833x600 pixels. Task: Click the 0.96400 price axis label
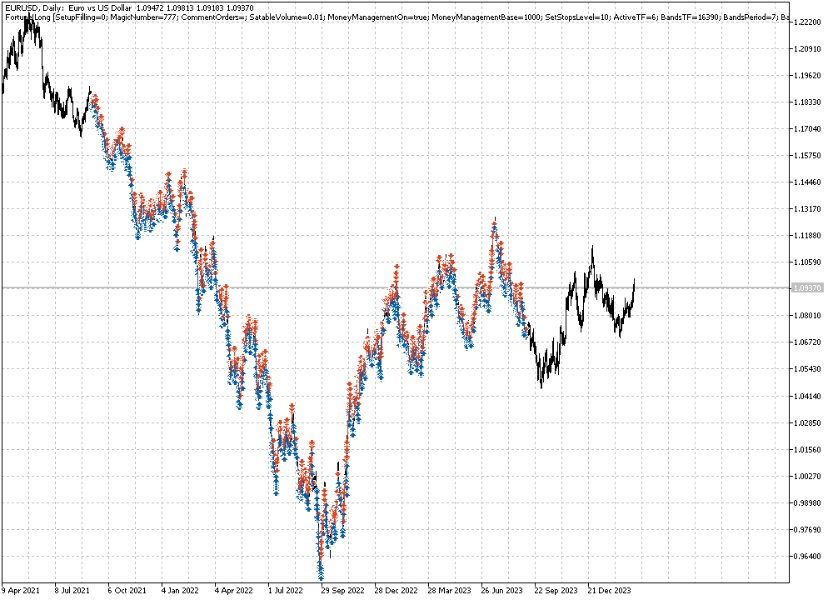click(x=808, y=557)
